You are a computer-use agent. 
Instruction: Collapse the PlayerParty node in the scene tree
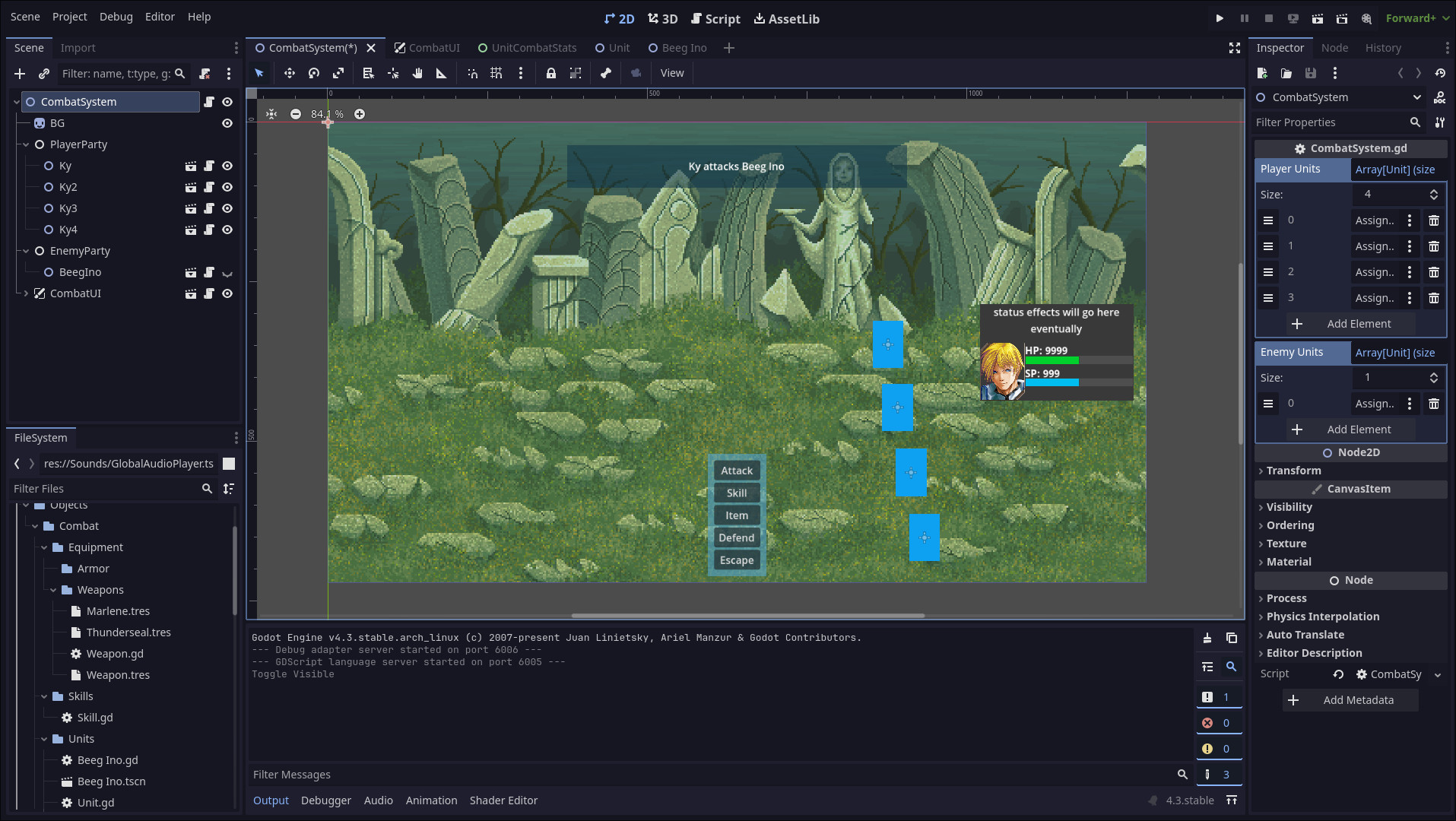pyautogui.click(x=25, y=144)
